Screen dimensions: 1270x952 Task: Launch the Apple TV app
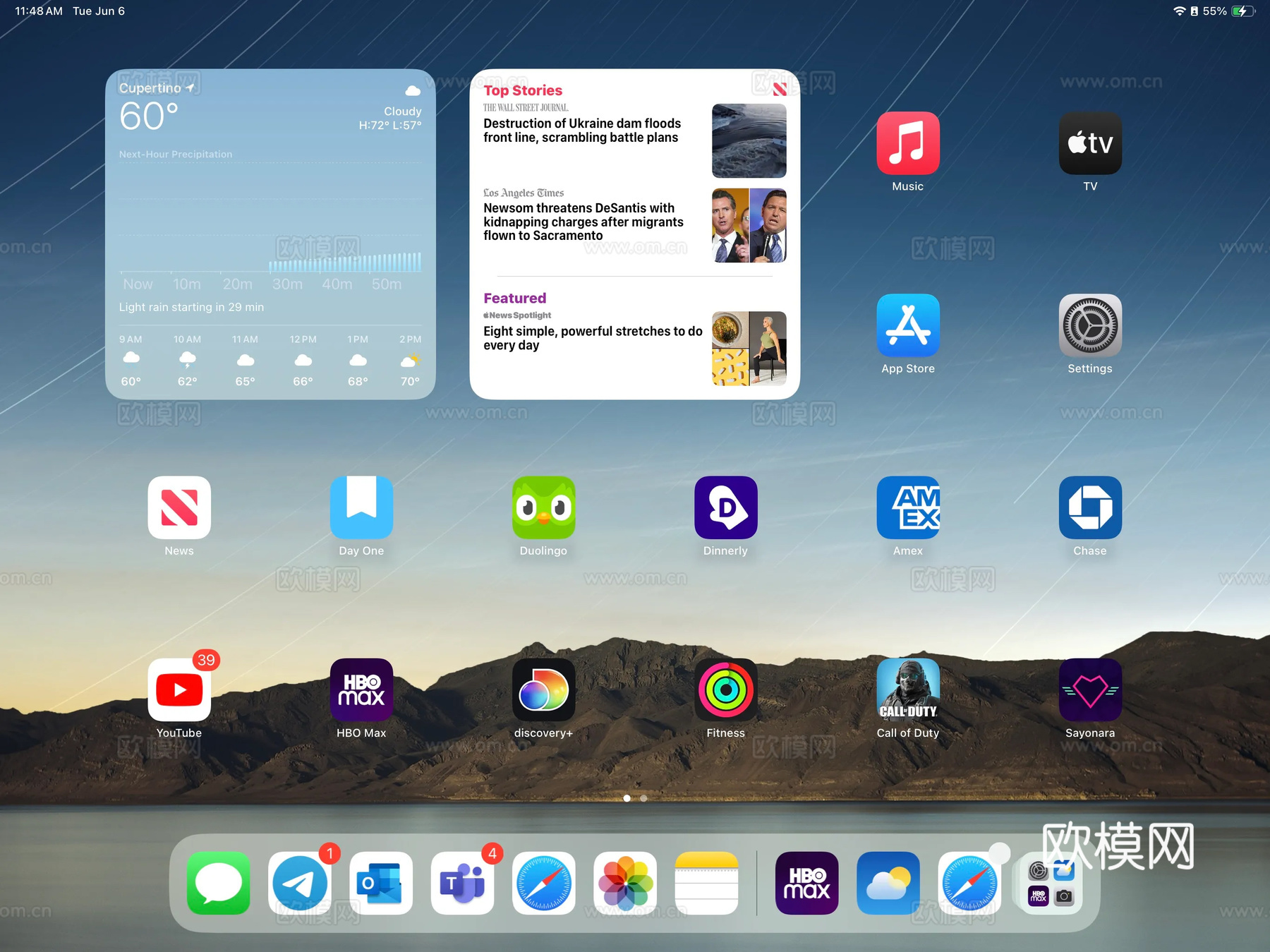click(1090, 143)
